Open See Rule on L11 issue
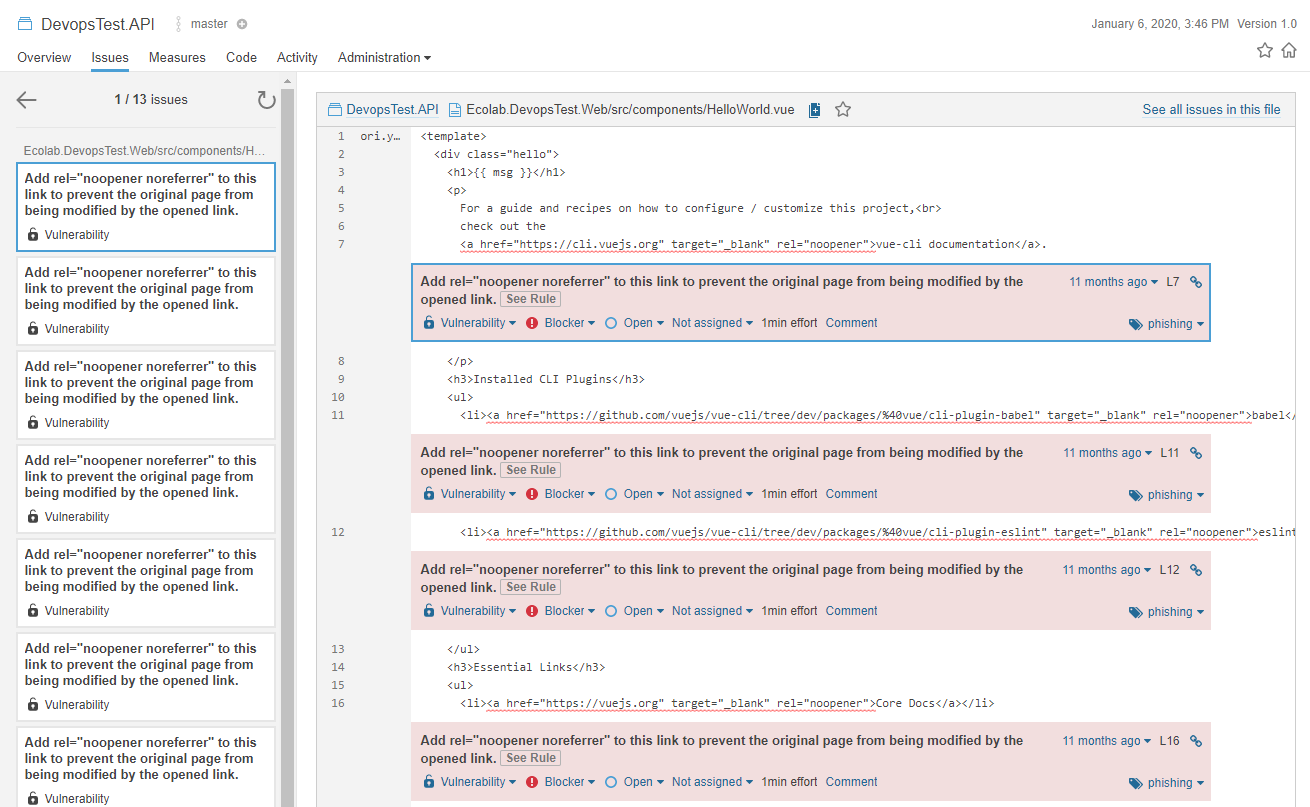1310x807 pixels. coord(530,470)
